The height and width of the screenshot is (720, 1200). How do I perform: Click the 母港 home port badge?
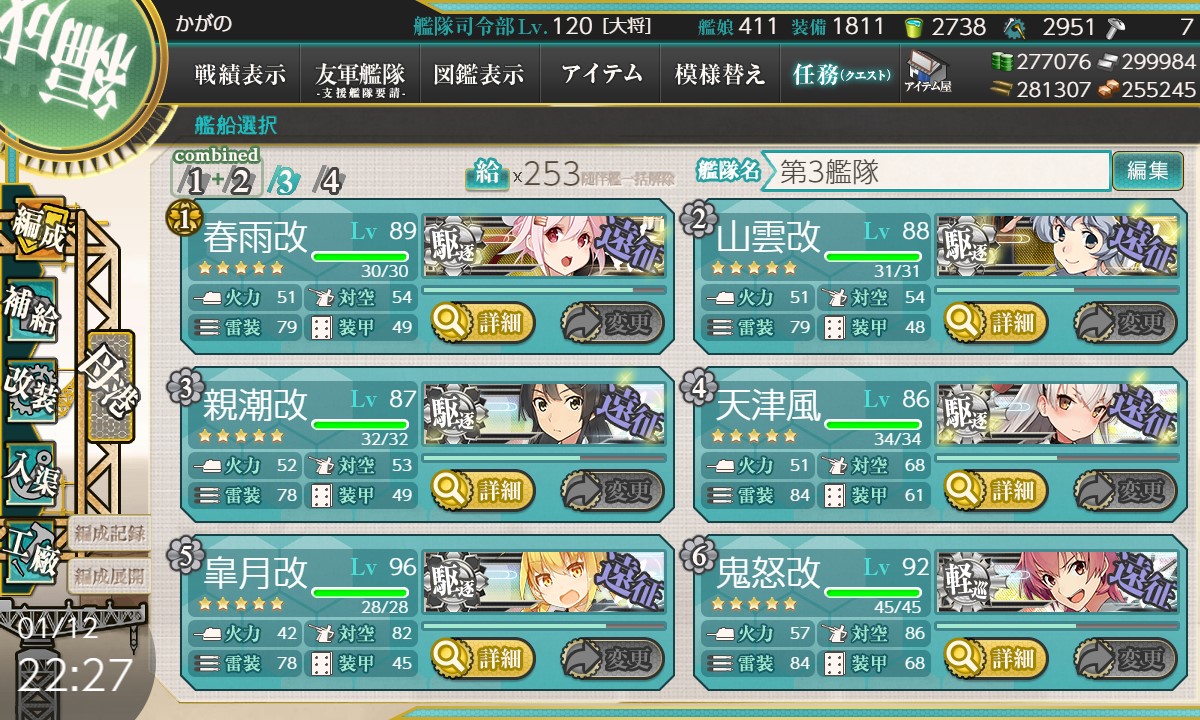coord(109,385)
